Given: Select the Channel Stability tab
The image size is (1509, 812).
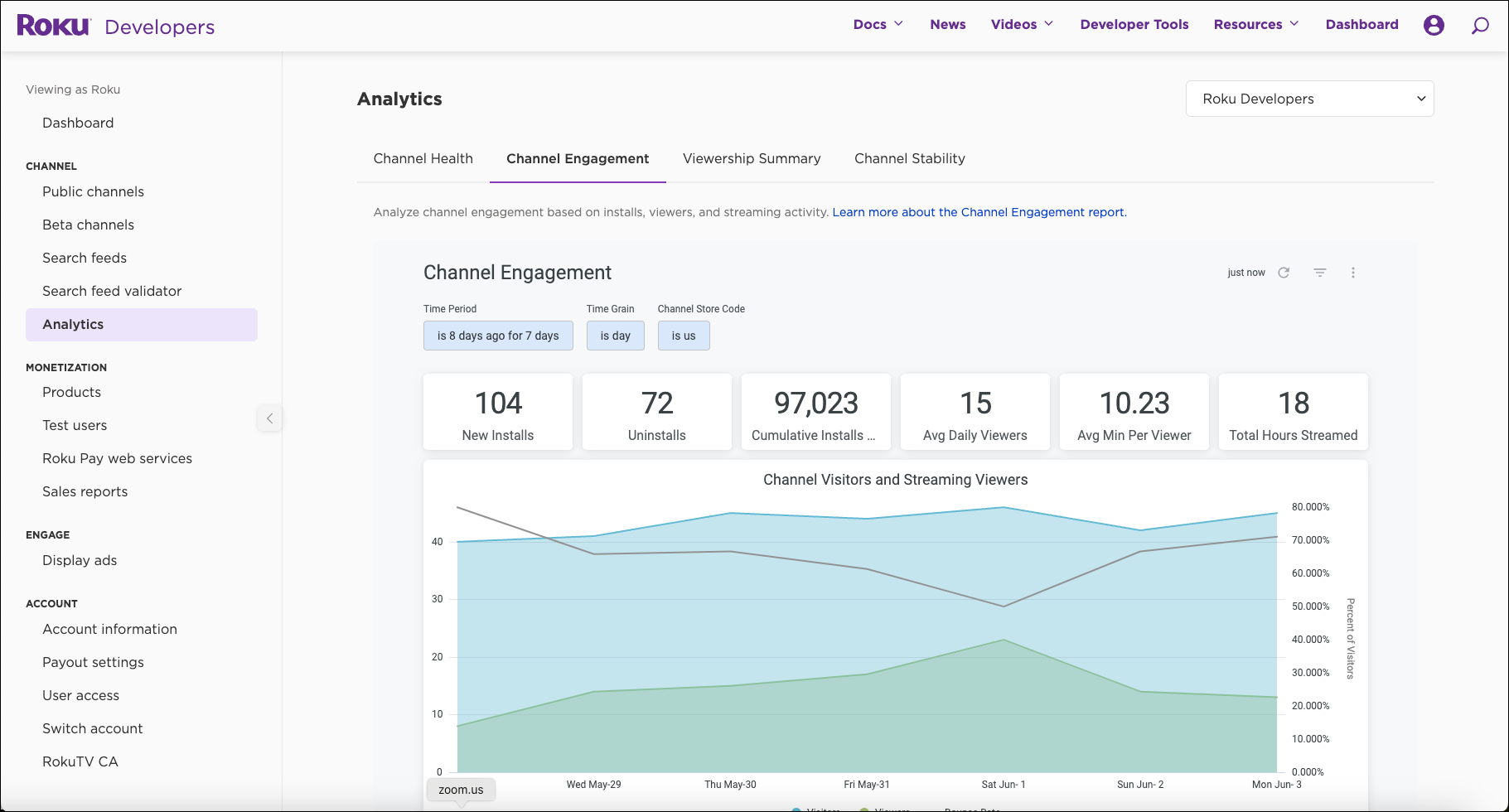Looking at the screenshot, I should [909, 158].
